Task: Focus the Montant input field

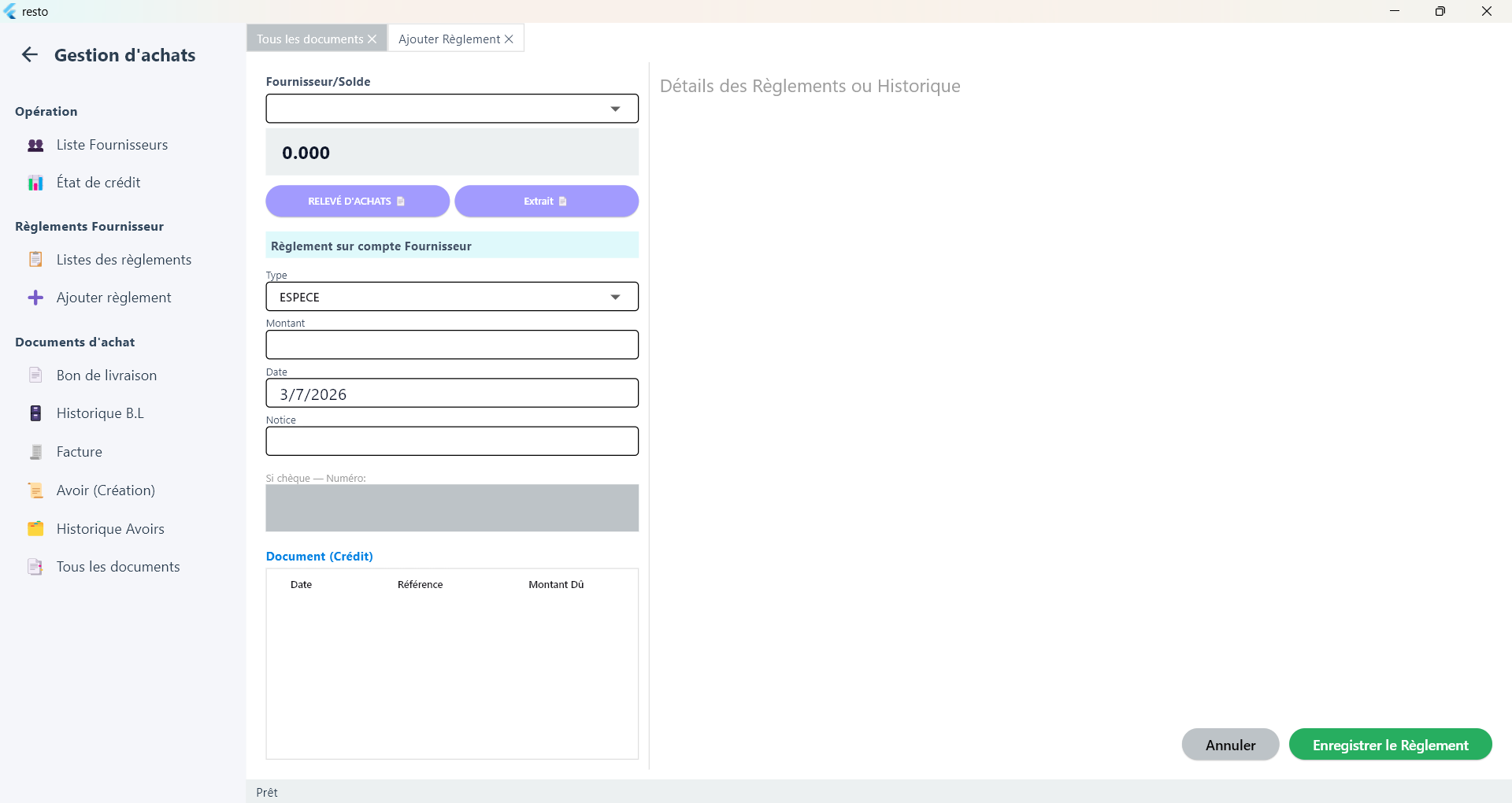Action: 452,345
